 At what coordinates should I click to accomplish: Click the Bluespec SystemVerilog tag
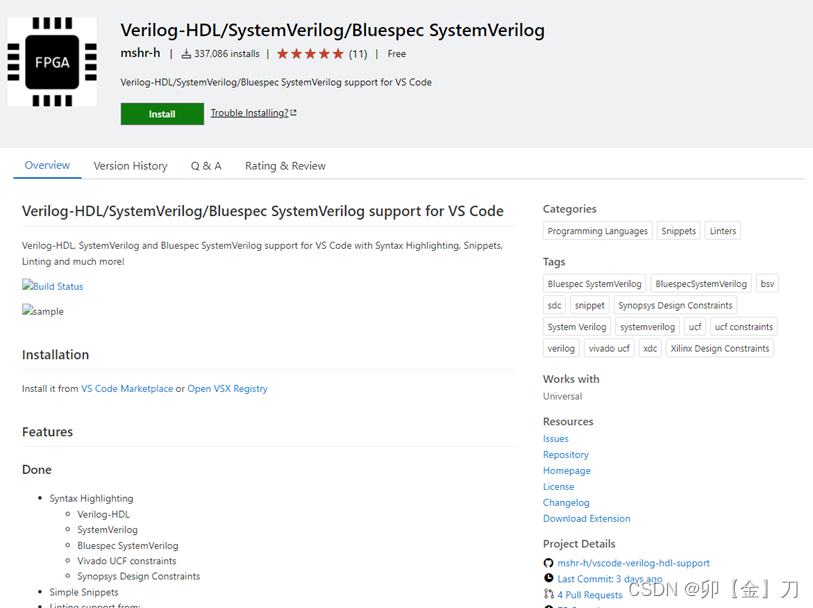pos(594,284)
